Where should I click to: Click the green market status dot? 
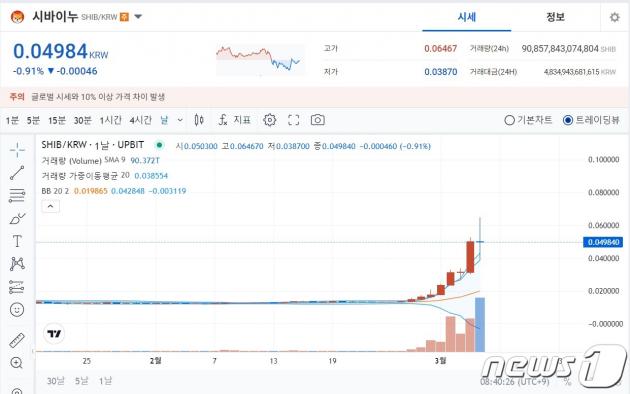pos(160,145)
